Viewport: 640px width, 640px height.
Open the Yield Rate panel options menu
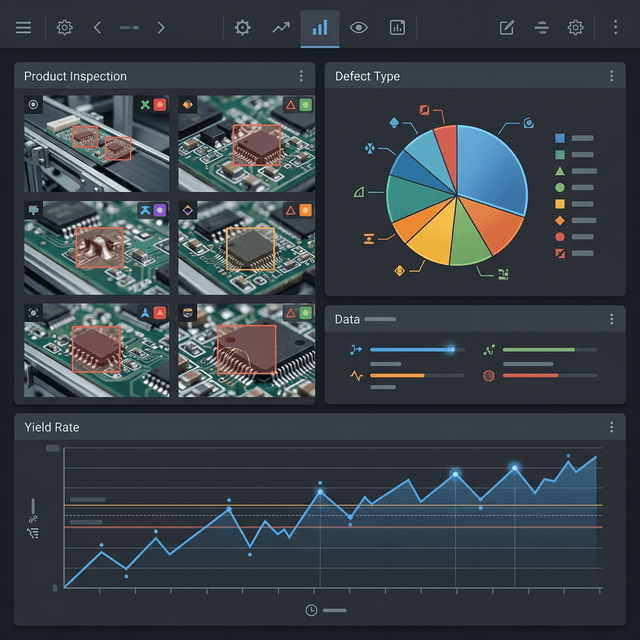612,427
